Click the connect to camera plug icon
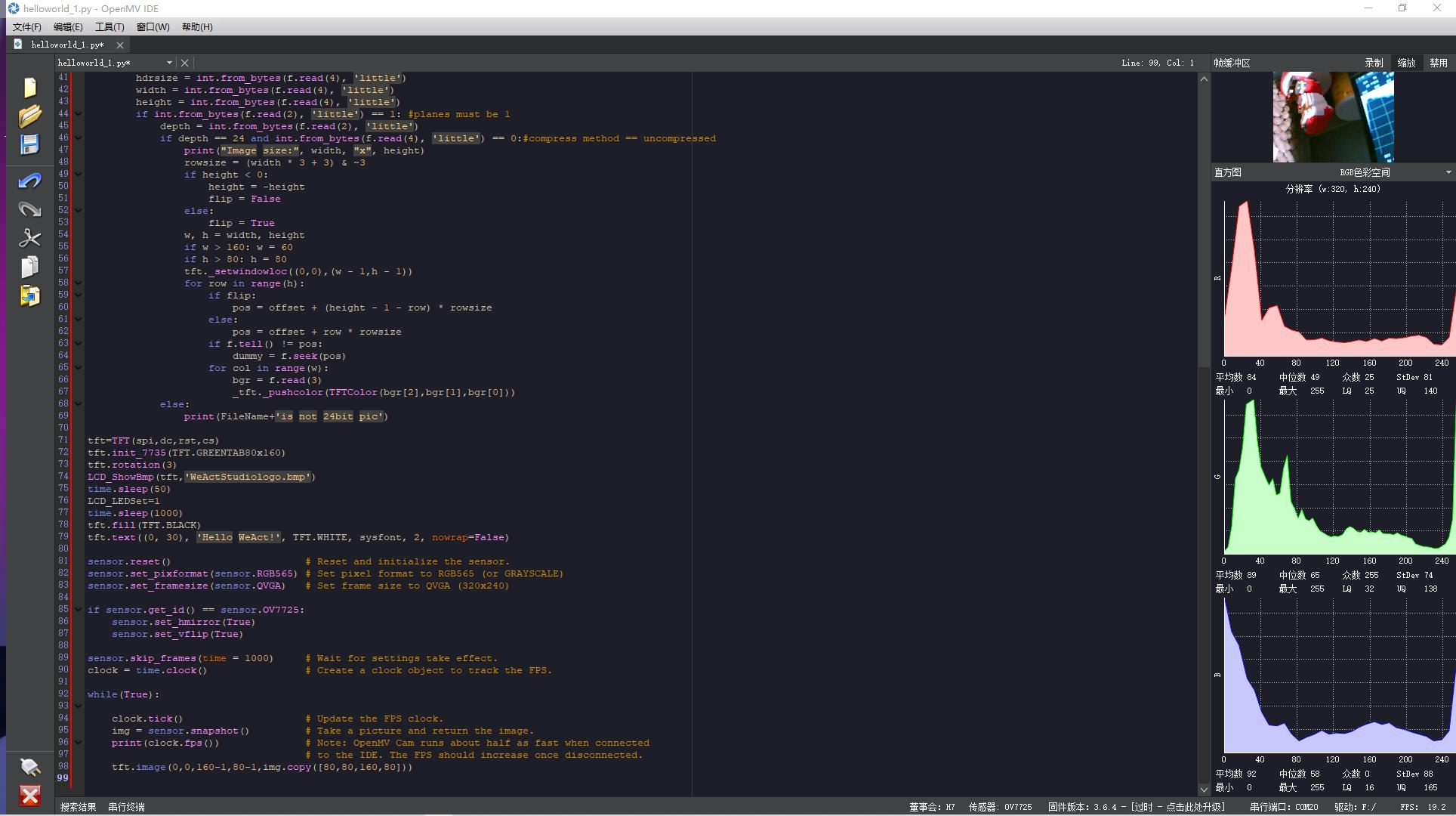 [x=29, y=767]
